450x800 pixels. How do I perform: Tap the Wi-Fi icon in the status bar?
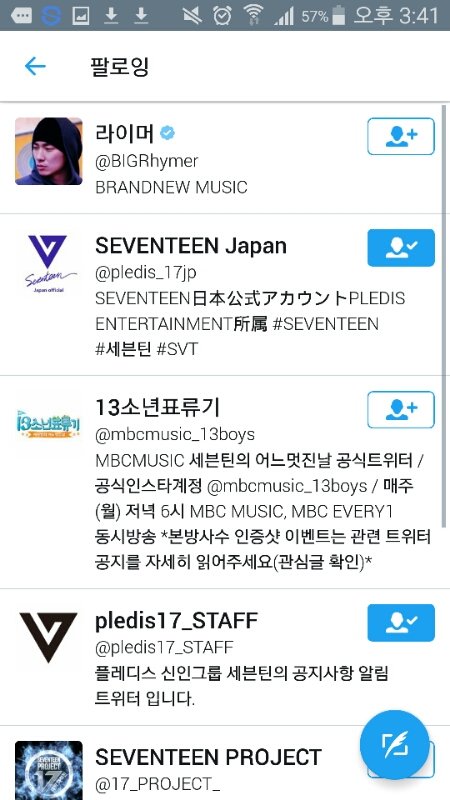point(253,15)
